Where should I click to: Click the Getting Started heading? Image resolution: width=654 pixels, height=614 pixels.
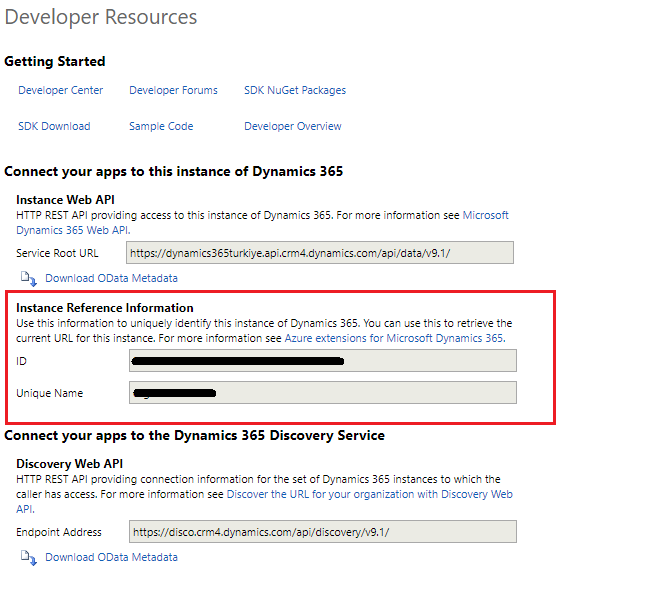pyautogui.click(x=55, y=61)
